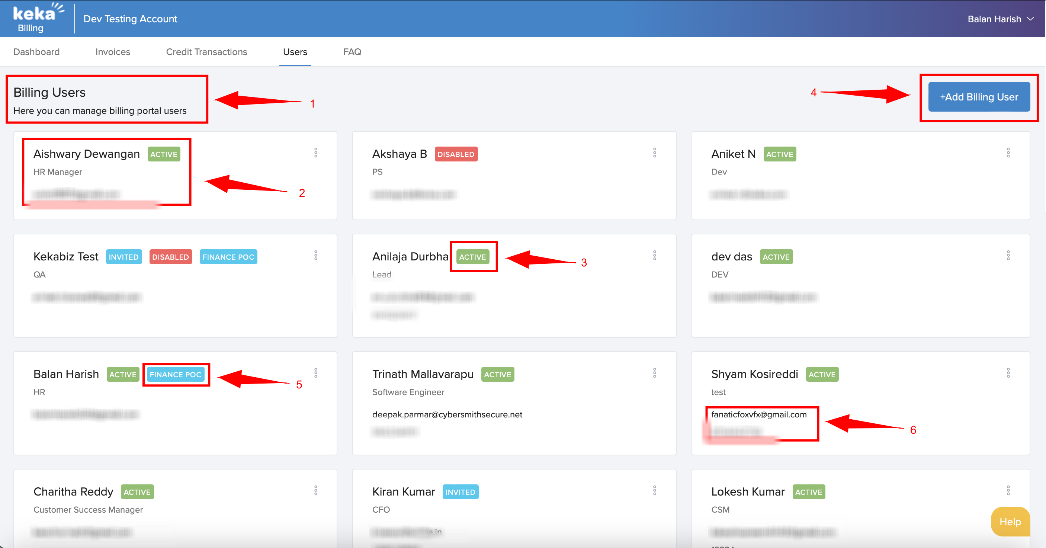Open options menu on Aniket N card
Viewport: 1046px width, 548px height.
1008,153
